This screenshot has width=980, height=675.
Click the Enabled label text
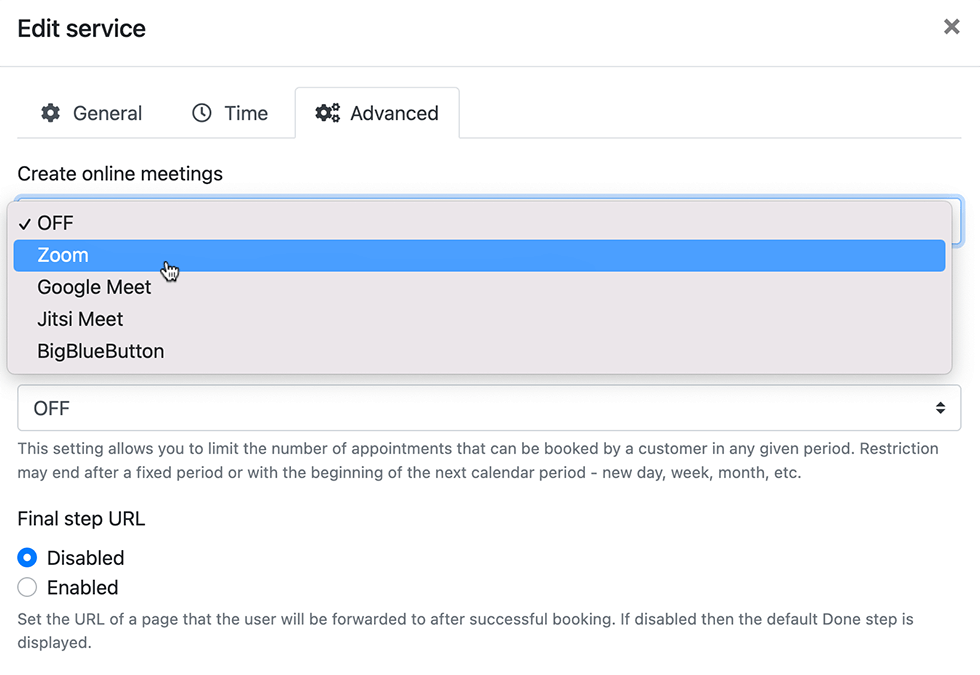pyautogui.click(x=83, y=588)
